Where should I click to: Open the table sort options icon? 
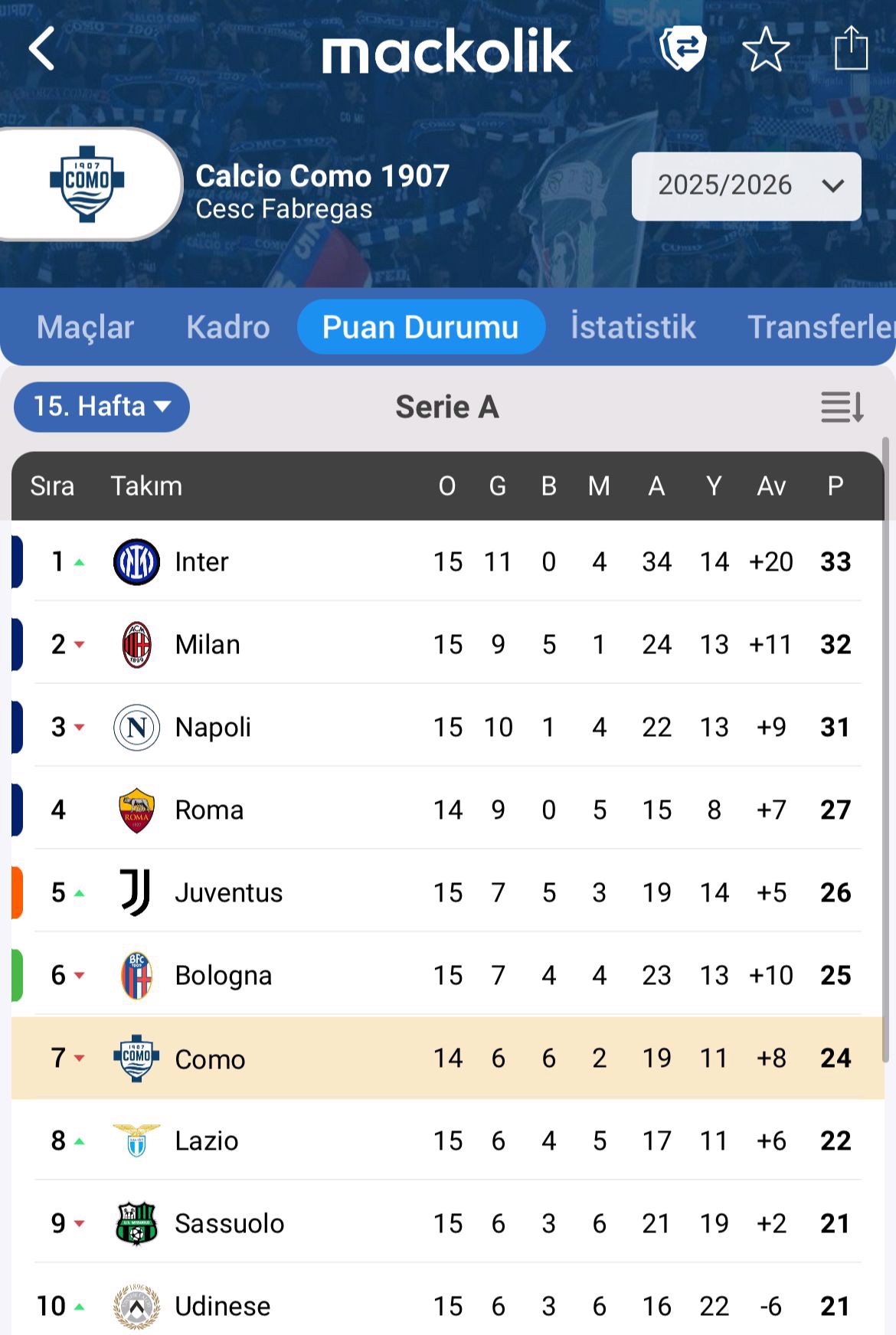(842, 407)
